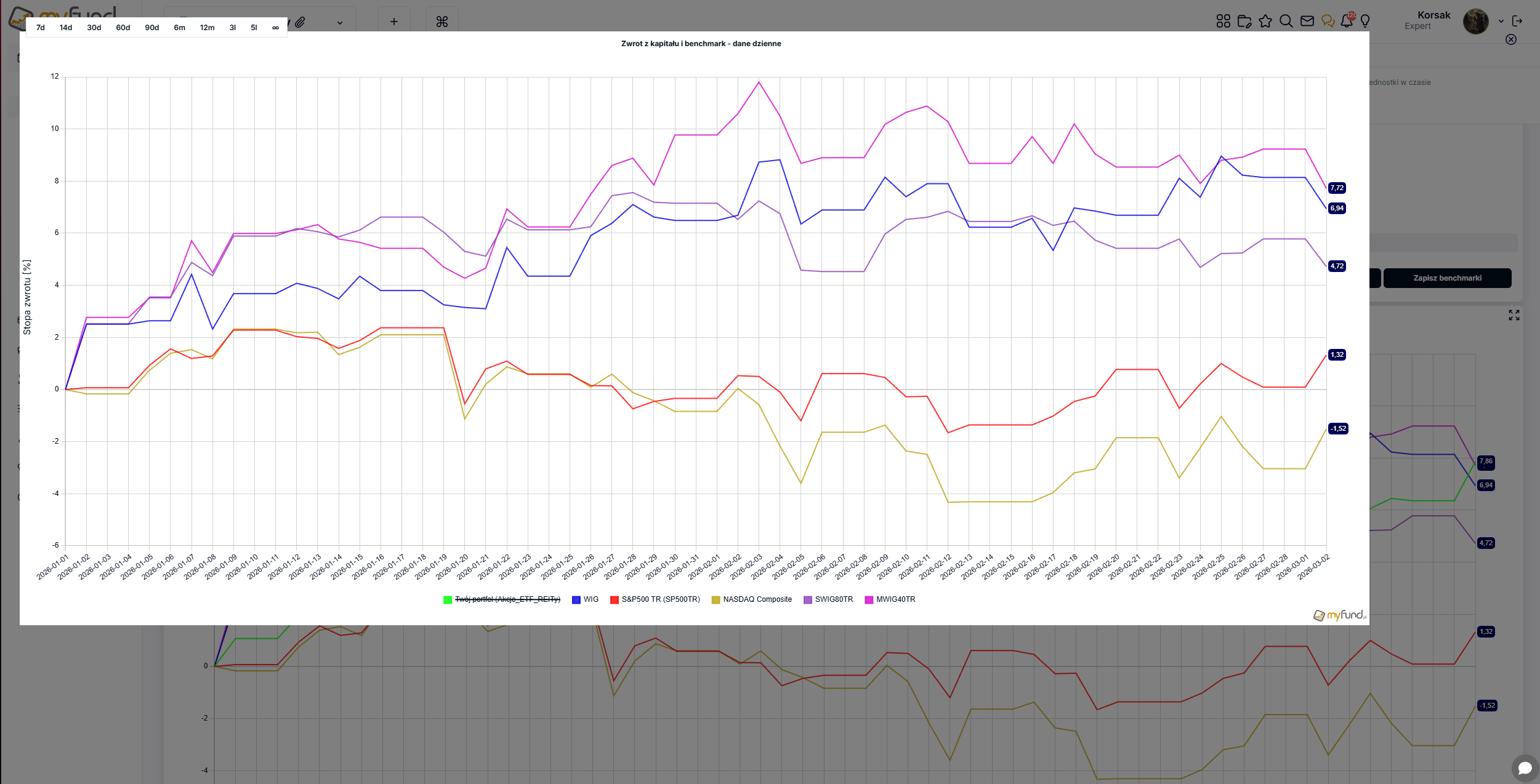1540x784 pixels.
Task: Open the apps grid icon
Action: point(1223,22)
